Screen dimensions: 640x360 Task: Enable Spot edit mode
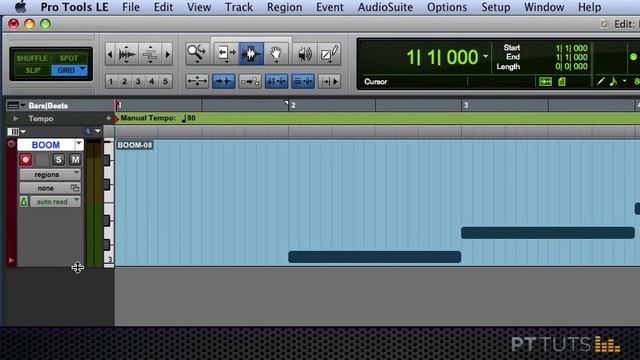(x=69, y=58)
